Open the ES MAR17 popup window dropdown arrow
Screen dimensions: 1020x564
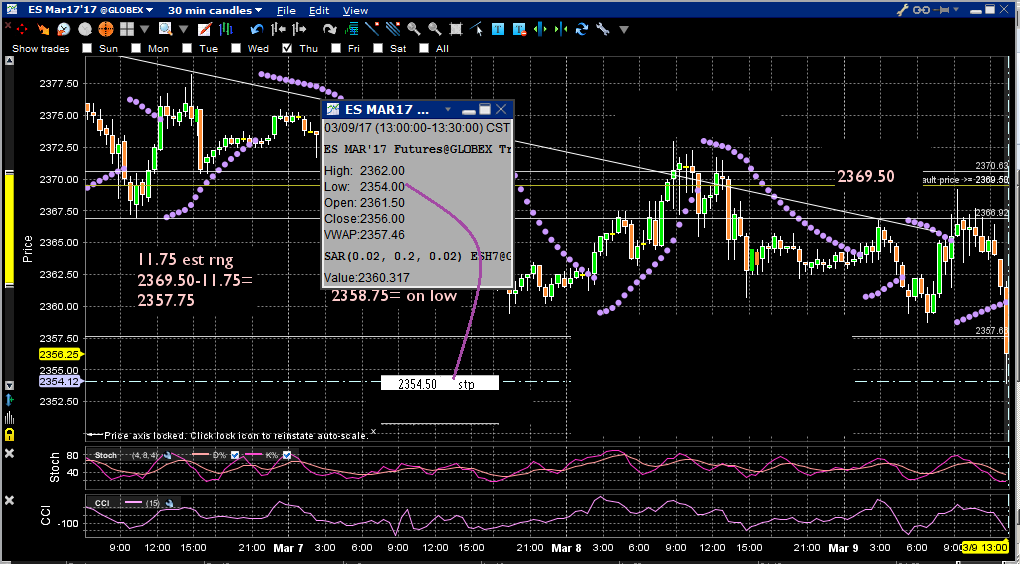click(448, 109)
